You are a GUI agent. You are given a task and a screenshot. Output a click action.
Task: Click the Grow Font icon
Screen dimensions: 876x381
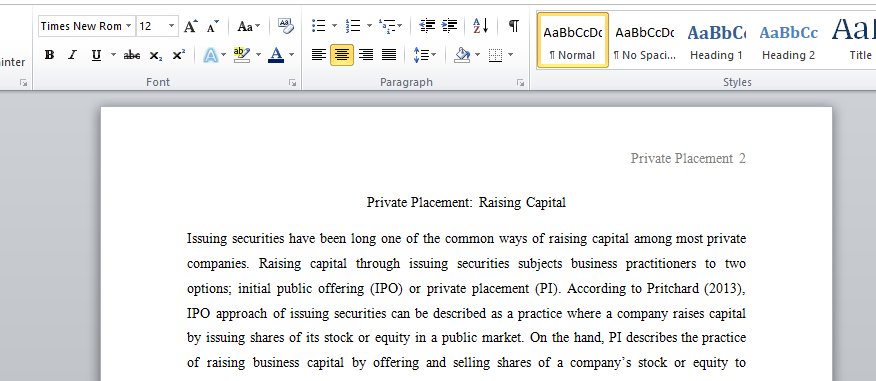click(x=191, y=26)
